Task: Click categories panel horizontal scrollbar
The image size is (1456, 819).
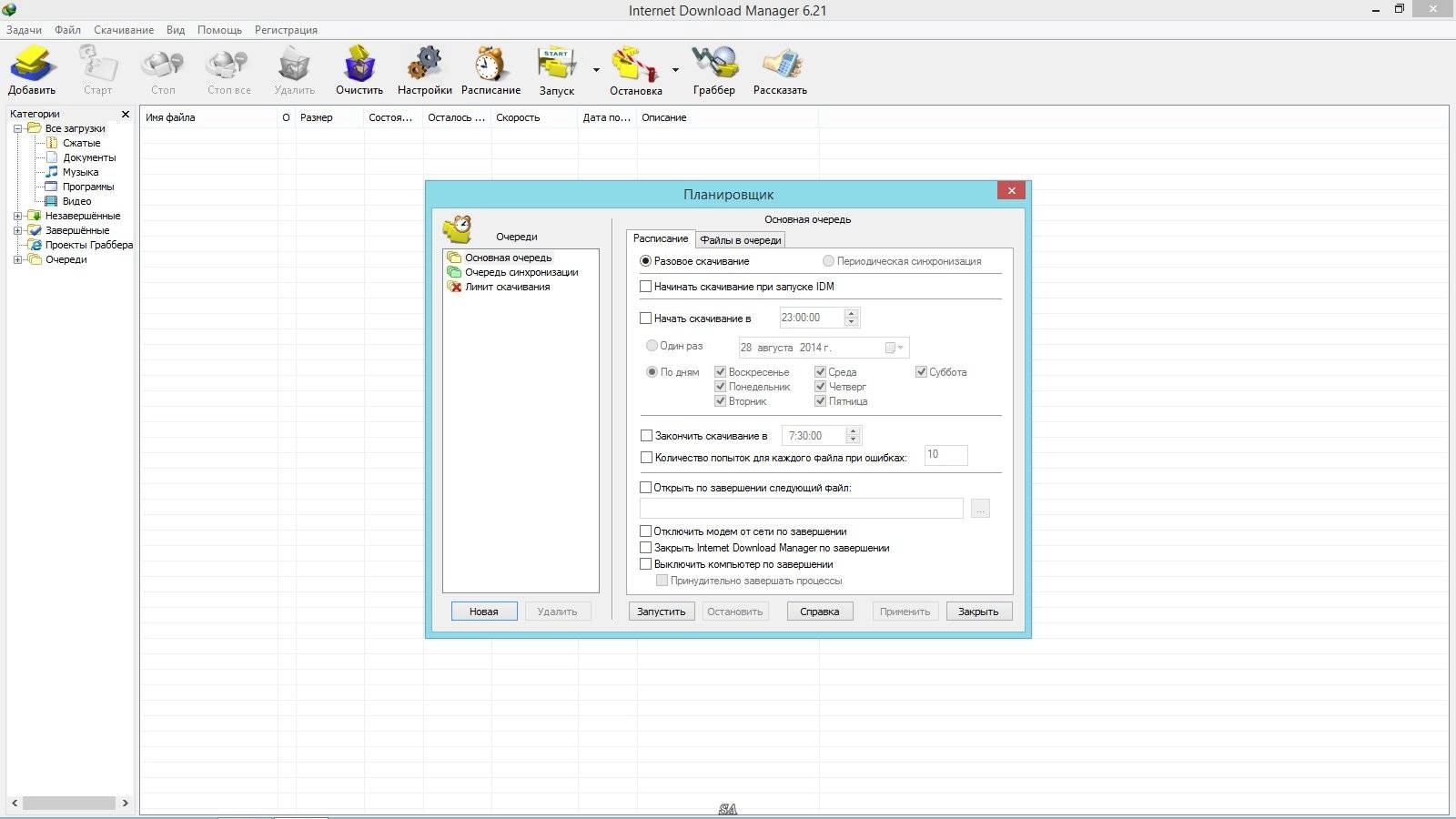Action: [x=69, y=804]
